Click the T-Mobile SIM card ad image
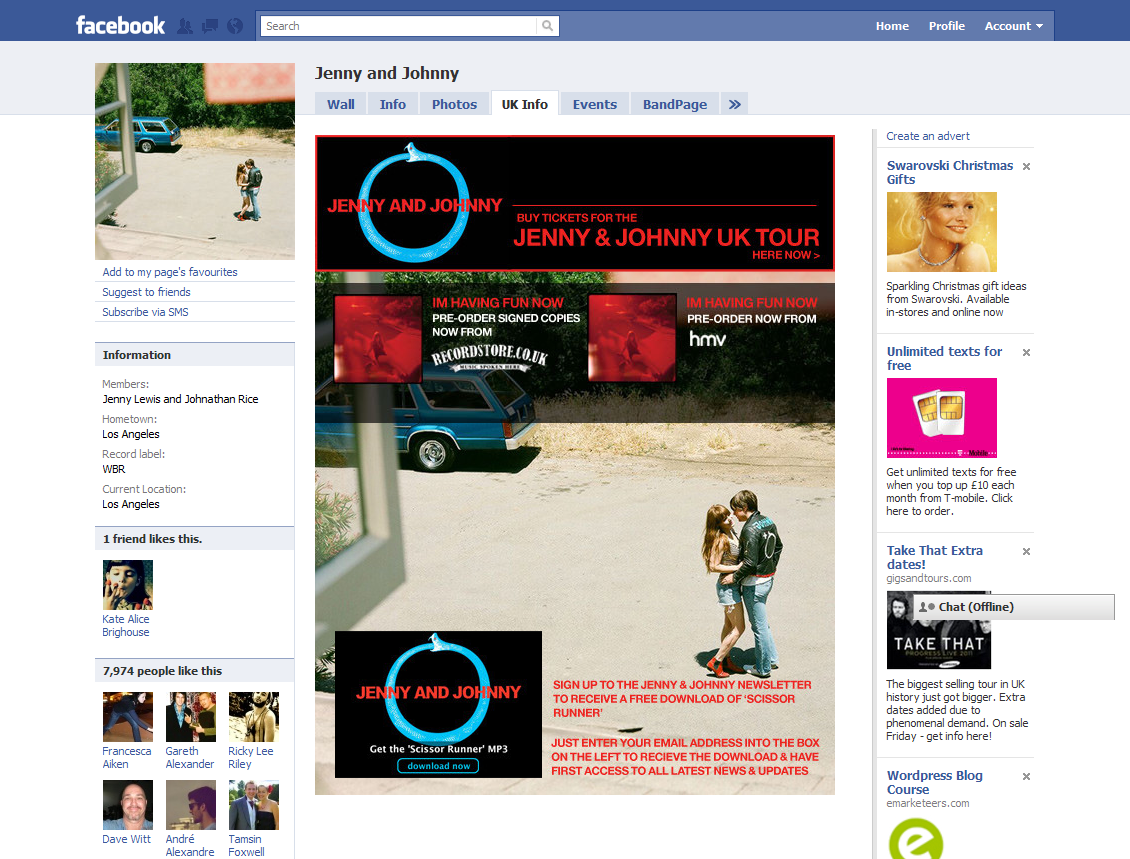 pyautogui.click(x=942, y=418)
